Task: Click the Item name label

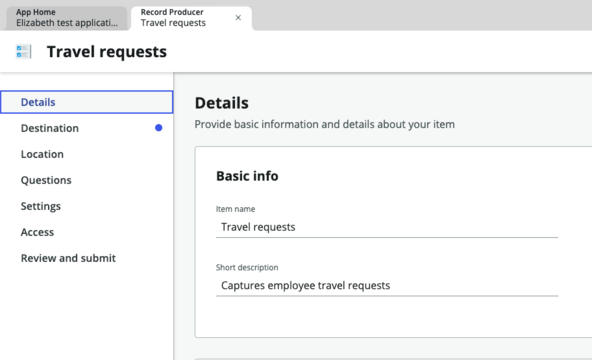Action: 236,209
